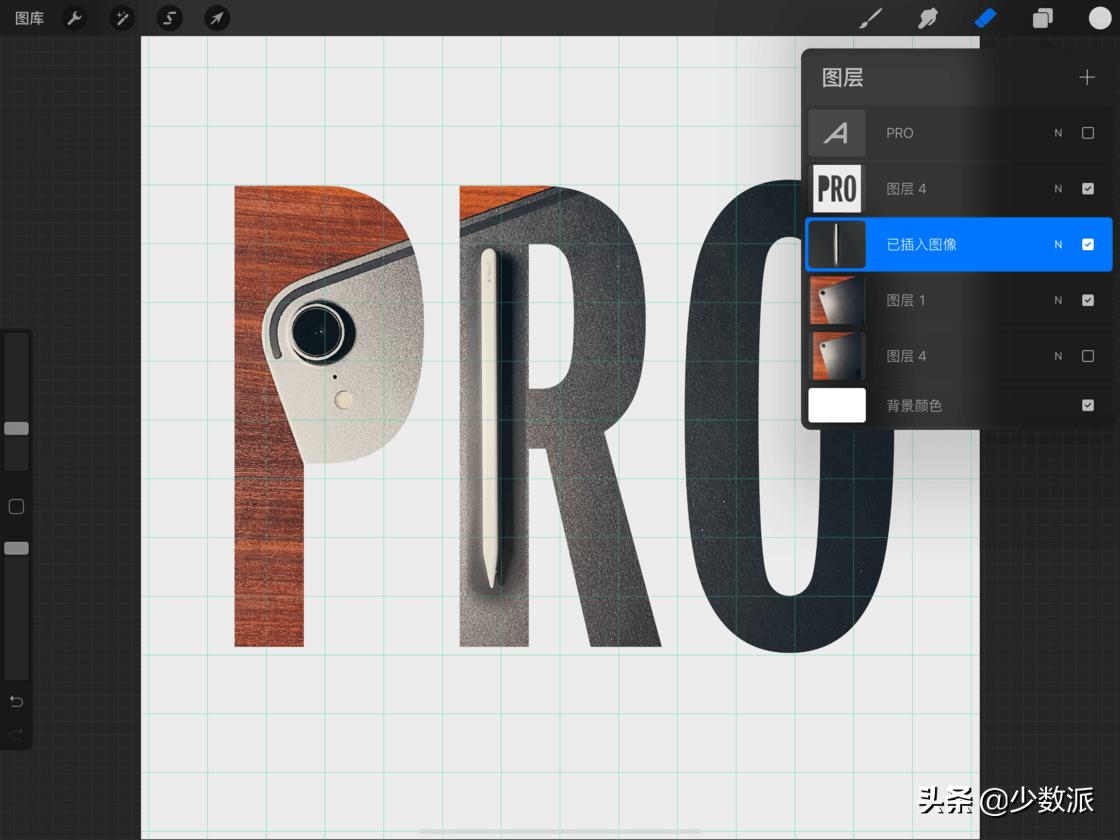Select the Smudge tool
Screen dimensions: 1120x840
pos(928,18)
